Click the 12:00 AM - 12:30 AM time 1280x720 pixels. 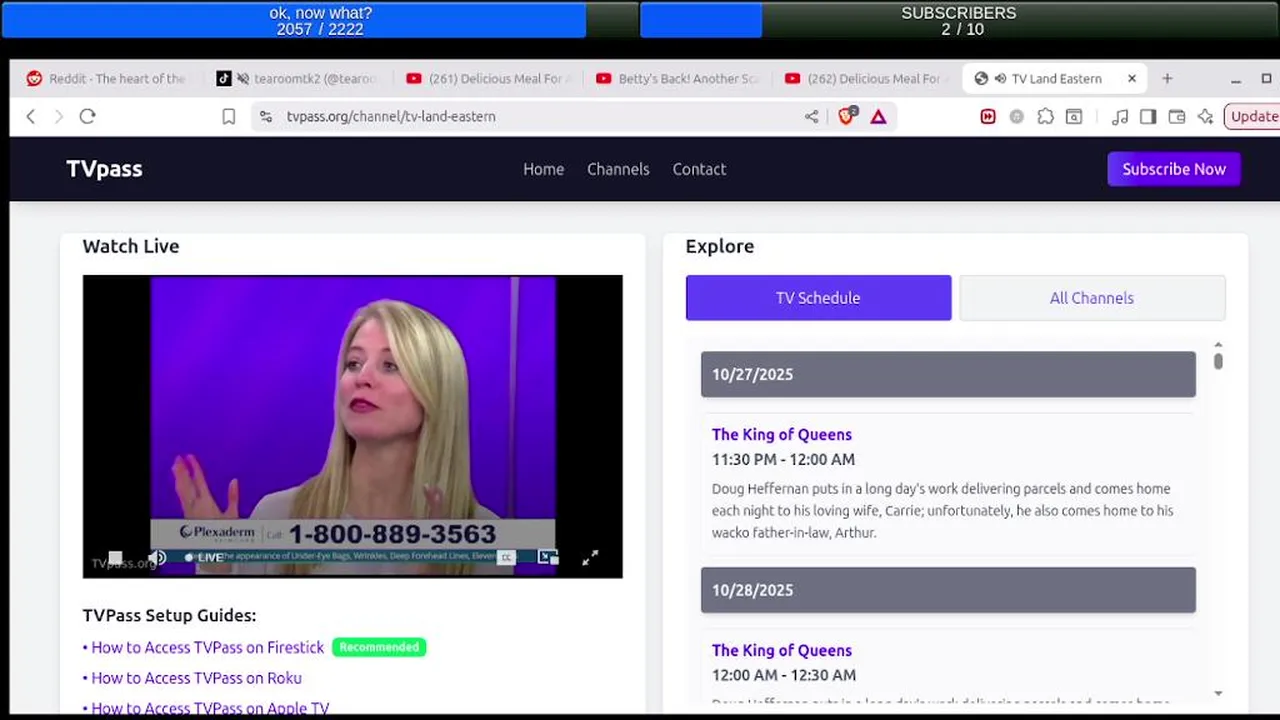point(784,676)
